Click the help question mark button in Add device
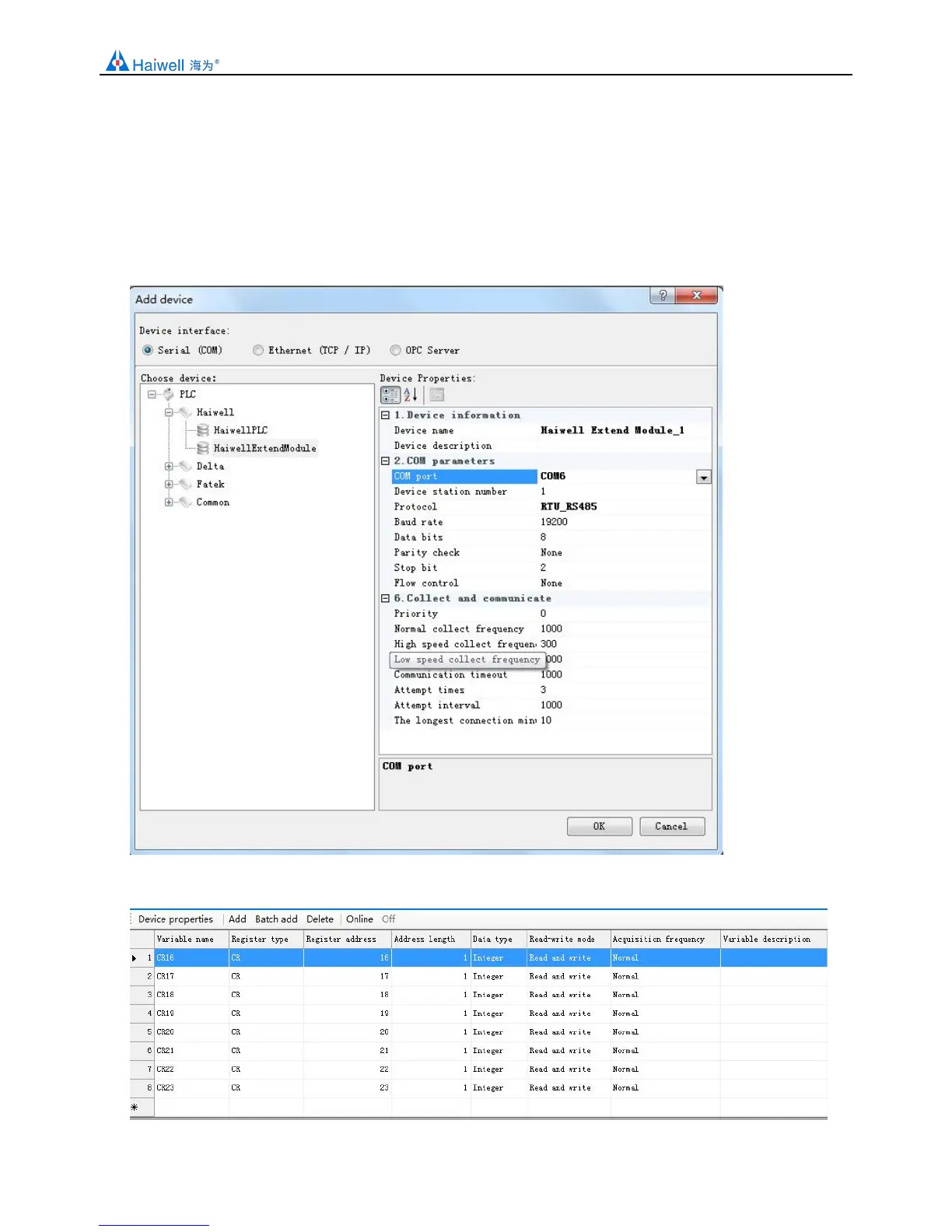This screenshot has height=1232, width=952. tap(663, 296)
